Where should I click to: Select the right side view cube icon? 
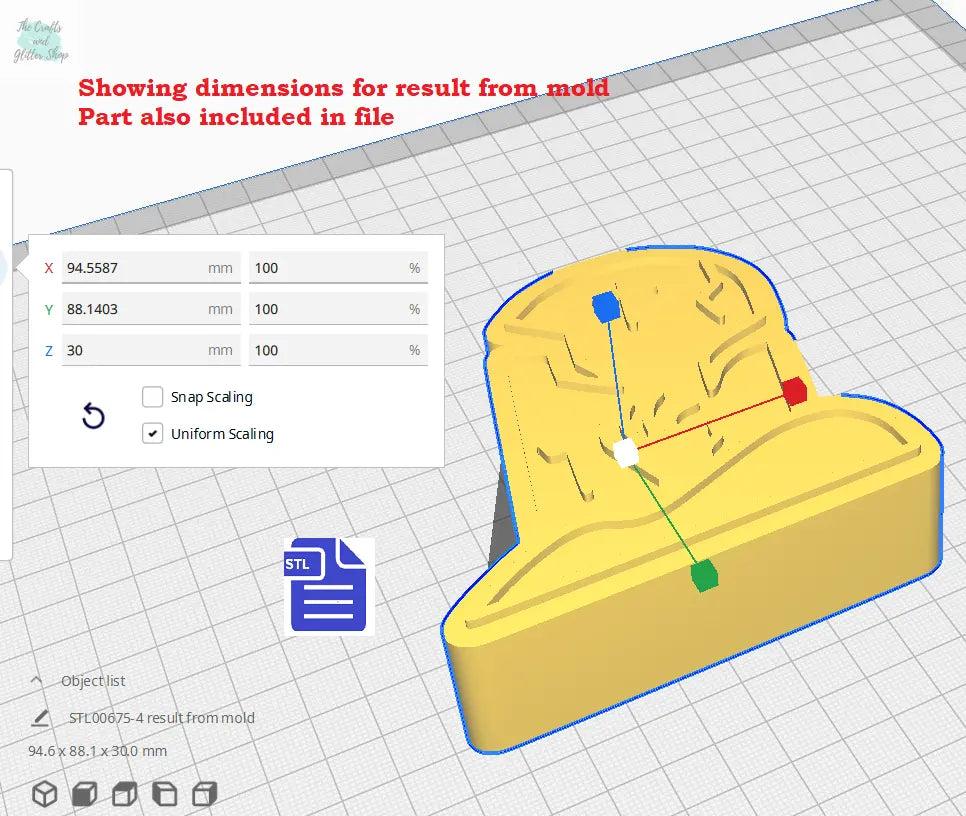205,794
